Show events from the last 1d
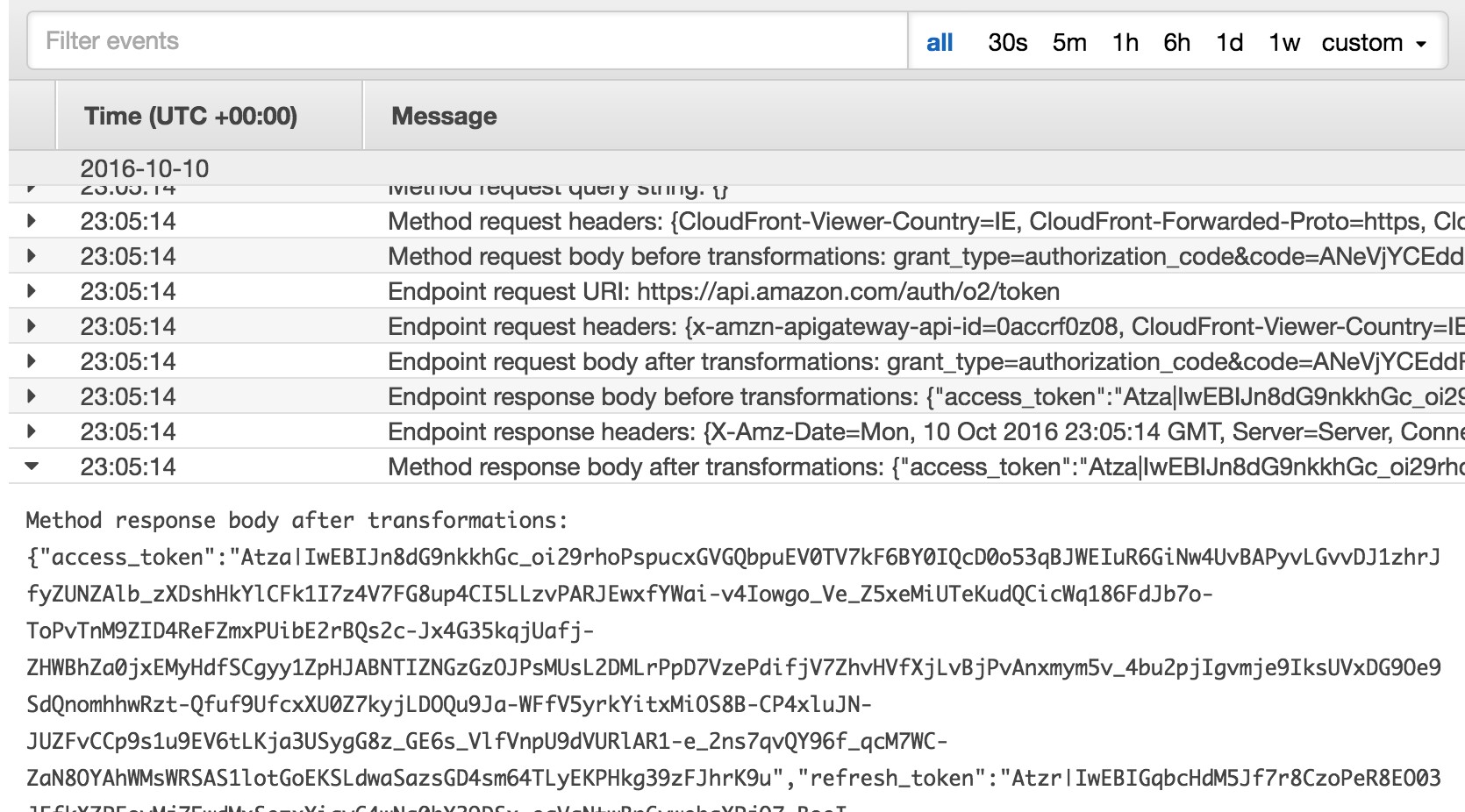Image resolution: width=1465 pixels, height=812 pixels. (1229, 42)
